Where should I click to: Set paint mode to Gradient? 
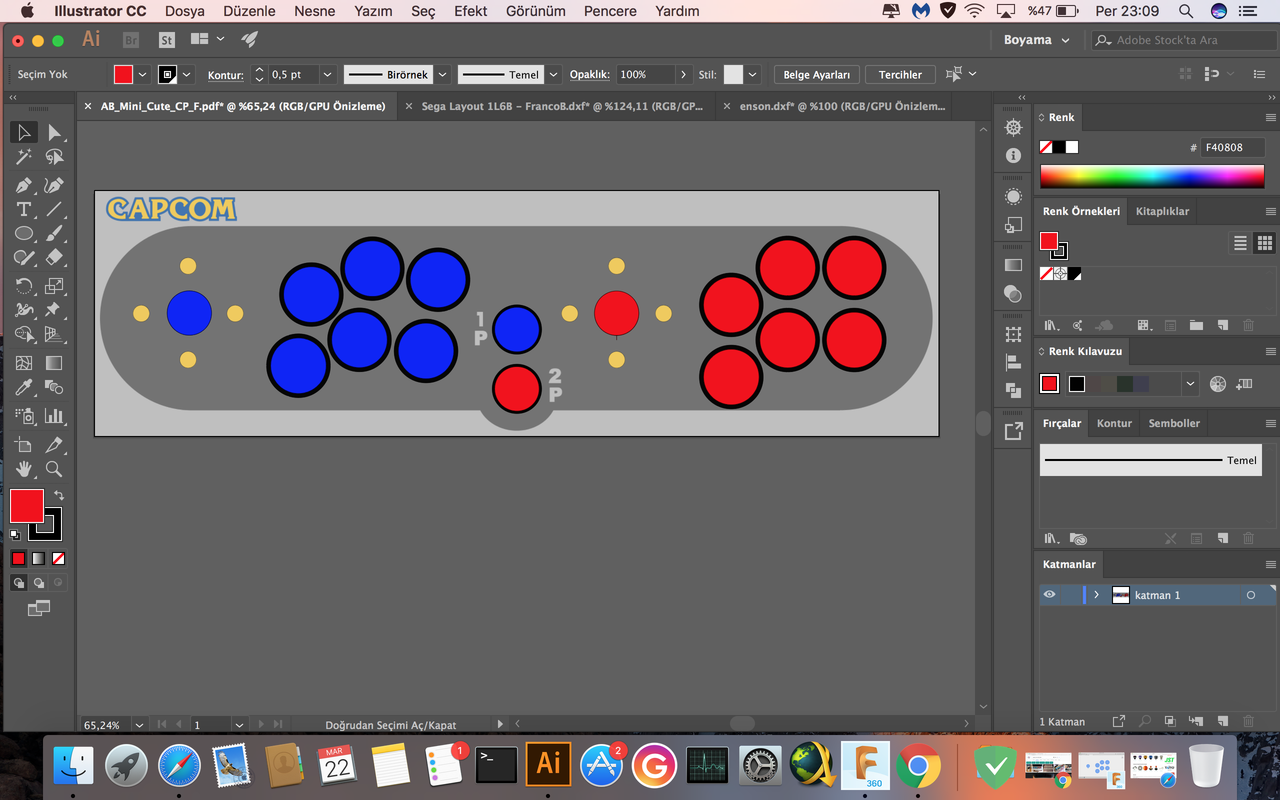(38, 559)
